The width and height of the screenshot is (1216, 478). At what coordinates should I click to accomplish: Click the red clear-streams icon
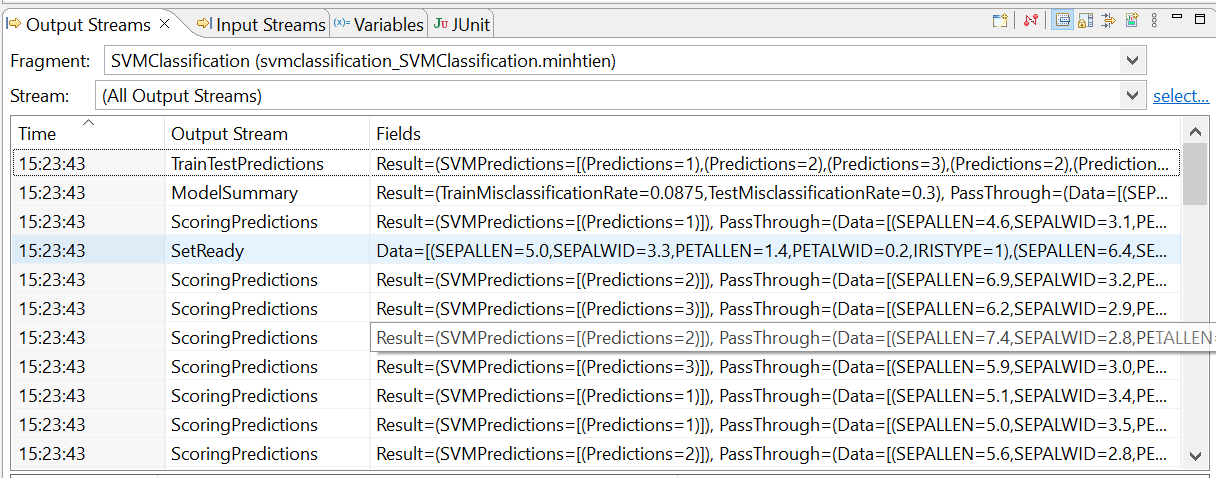tap(1031, 21)
